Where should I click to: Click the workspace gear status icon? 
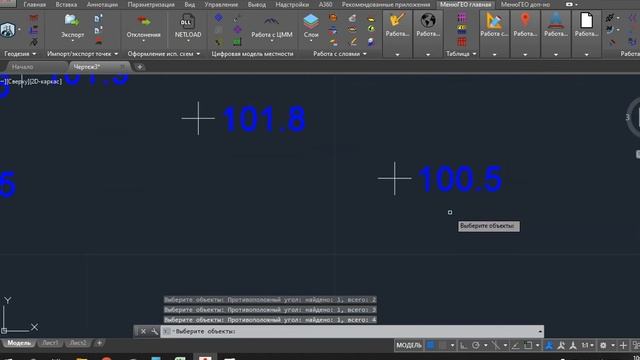click(x=603, y=345)
